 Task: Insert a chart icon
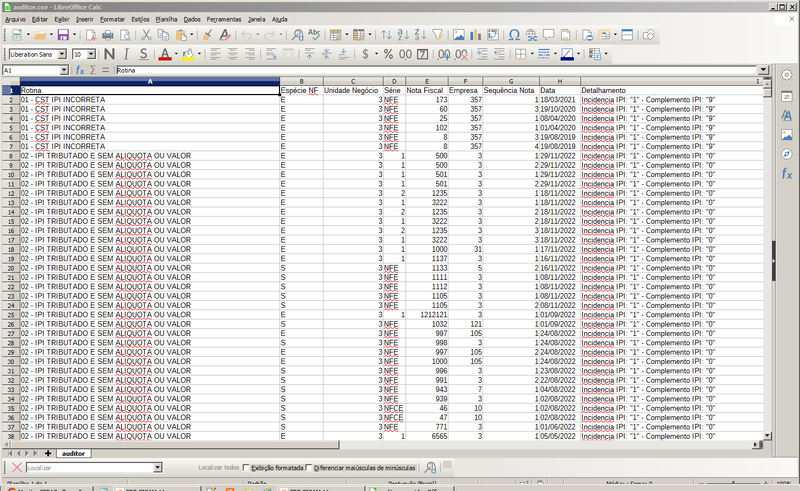(476, 35)
